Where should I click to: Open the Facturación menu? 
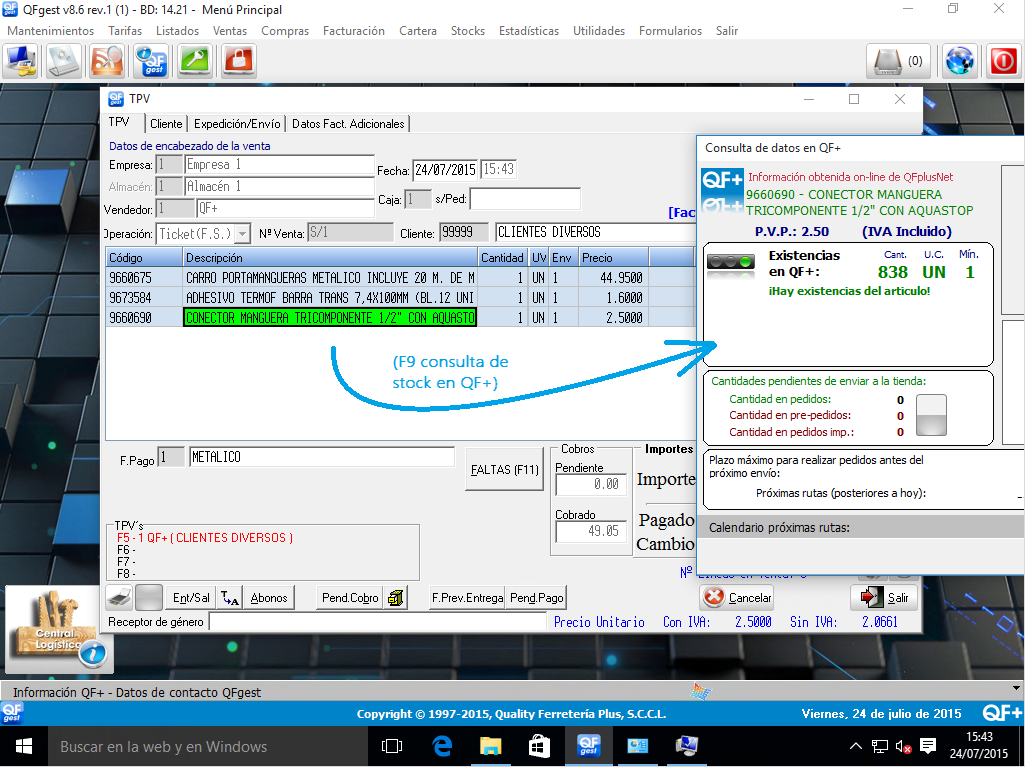tap(354, 31)
